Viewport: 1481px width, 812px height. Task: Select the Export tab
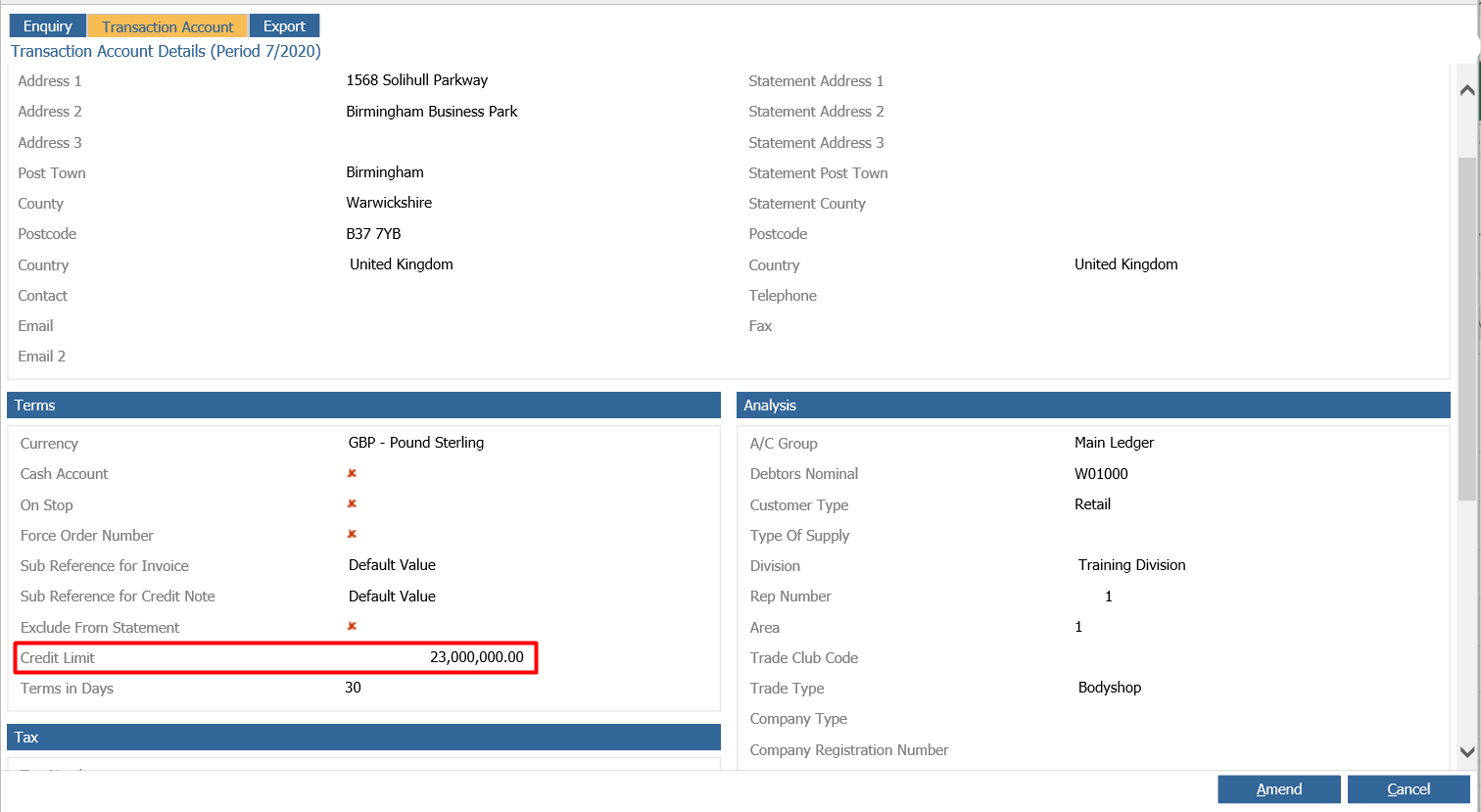pyautogui.click(x=284, y=26)
